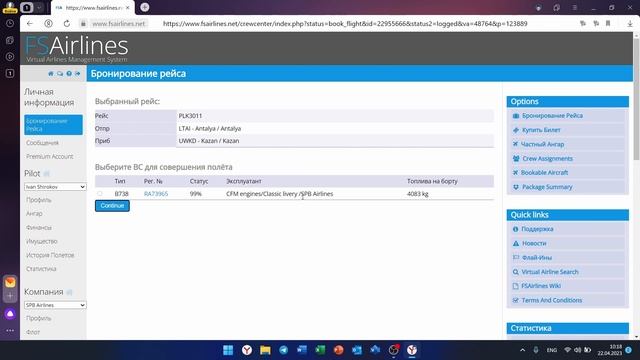
Task: Open Virtual Airline Search quick link
Action: [550, 272]
